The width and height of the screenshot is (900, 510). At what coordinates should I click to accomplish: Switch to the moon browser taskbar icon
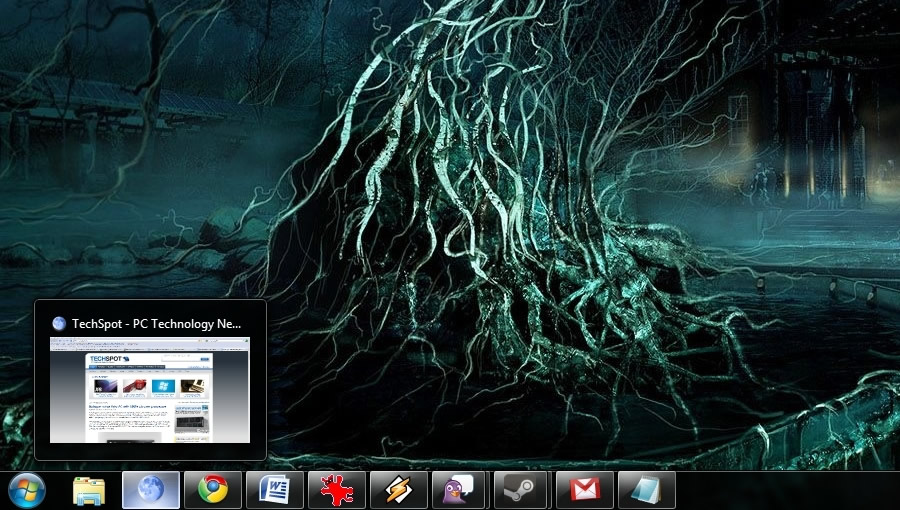151,490
